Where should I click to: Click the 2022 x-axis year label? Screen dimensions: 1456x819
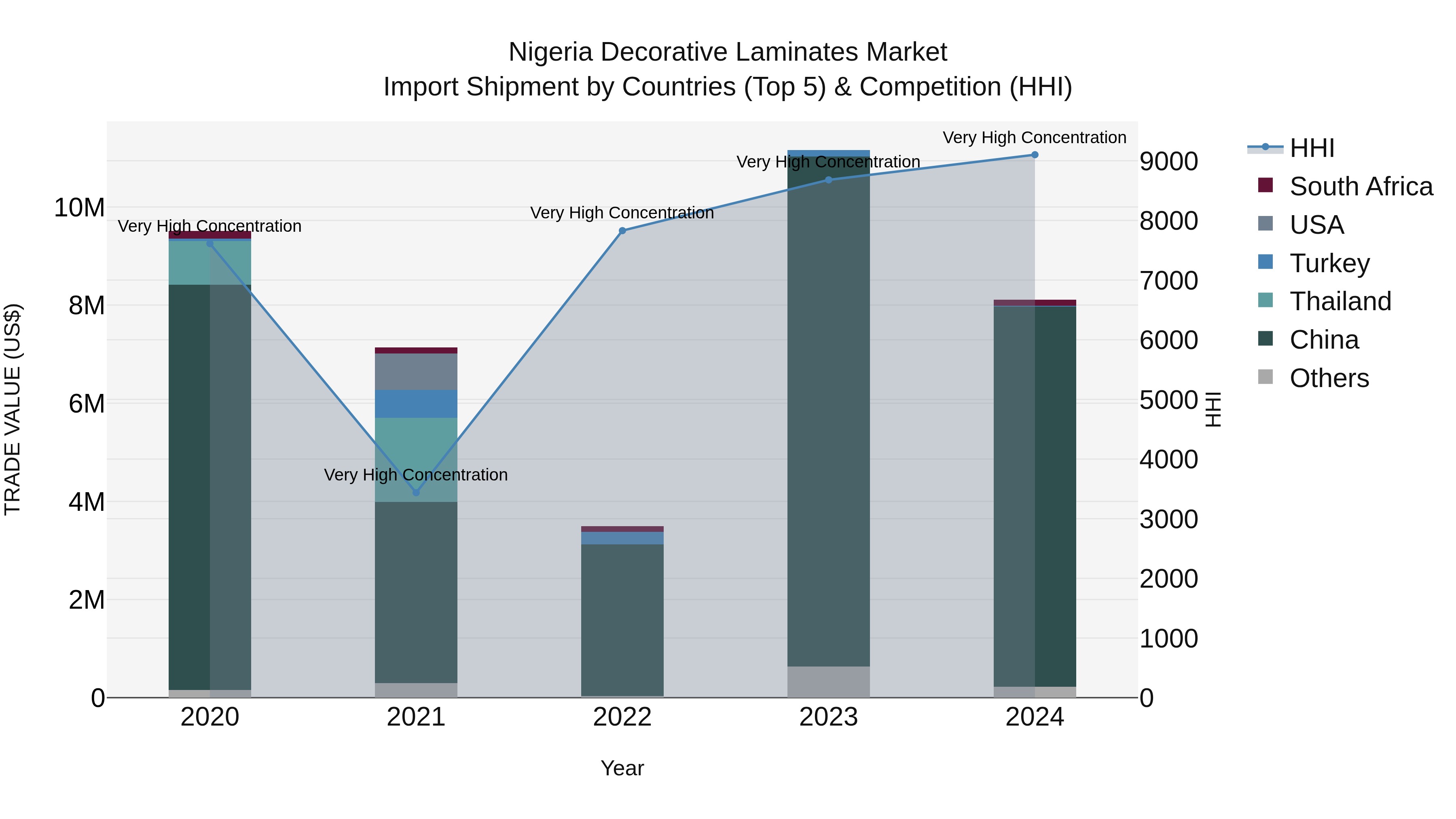622,717
